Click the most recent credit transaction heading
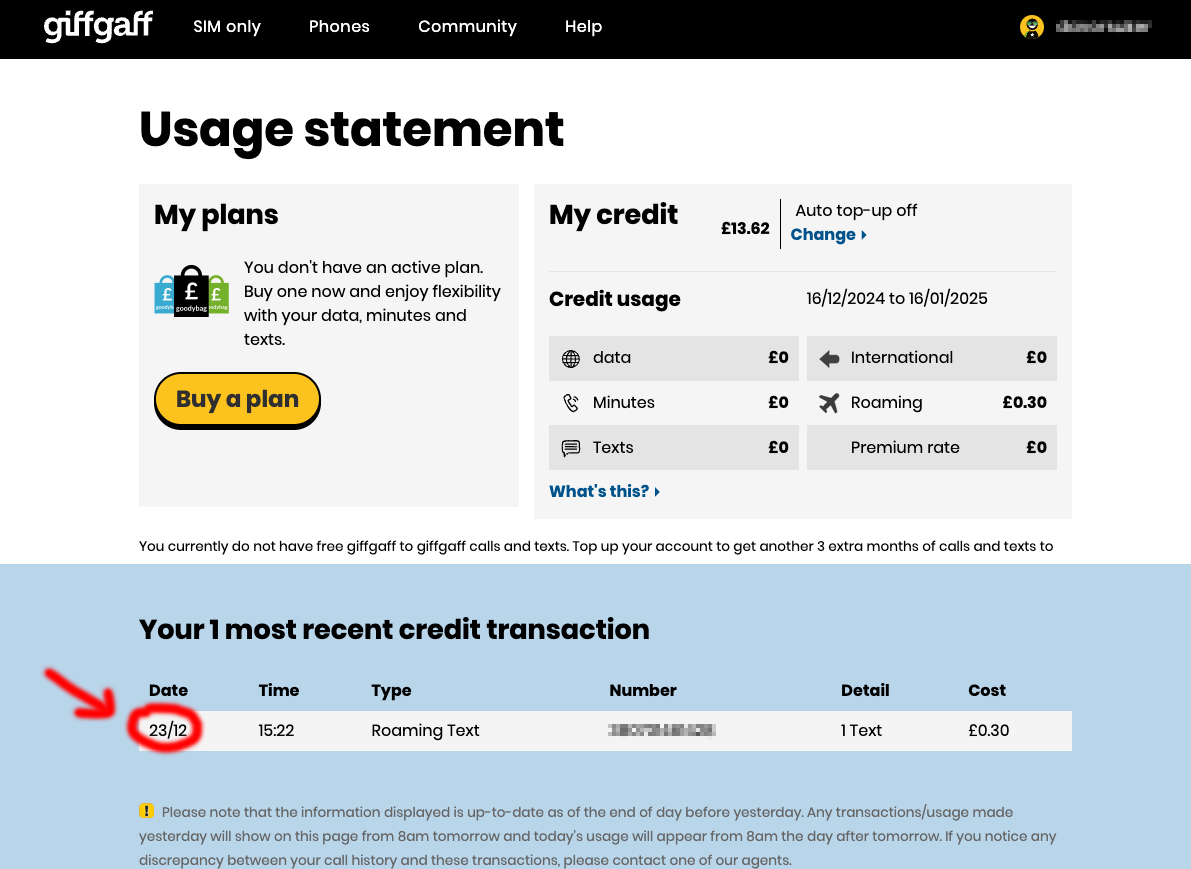This screenshot has width=1191, height=869. point(394,630)
